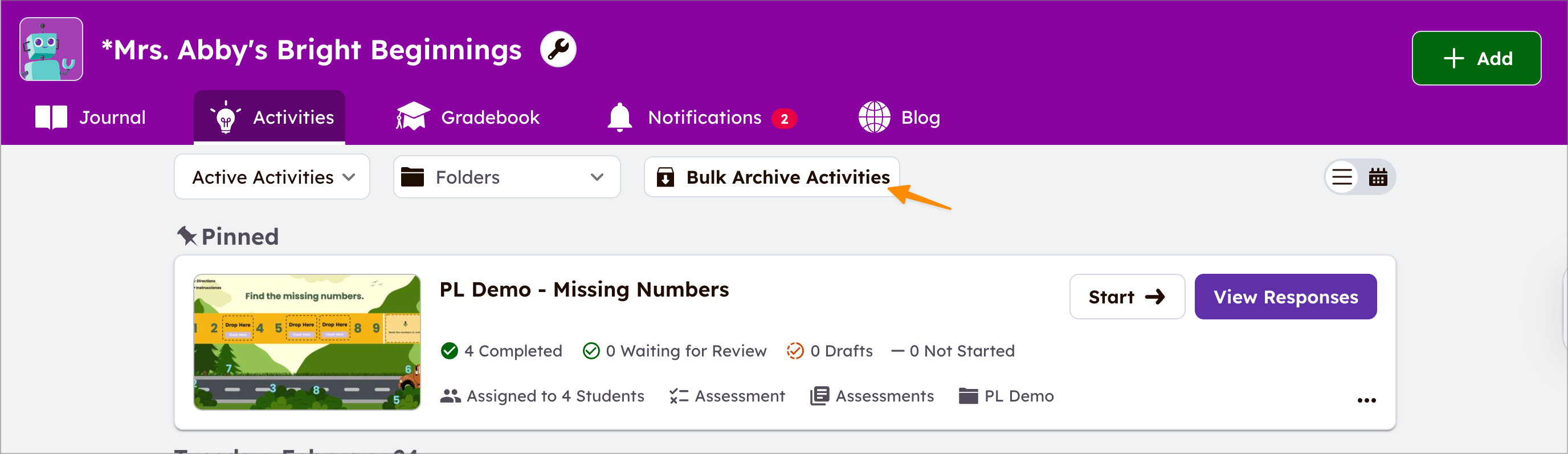Switch to list view toggle

pos(1342,177)
